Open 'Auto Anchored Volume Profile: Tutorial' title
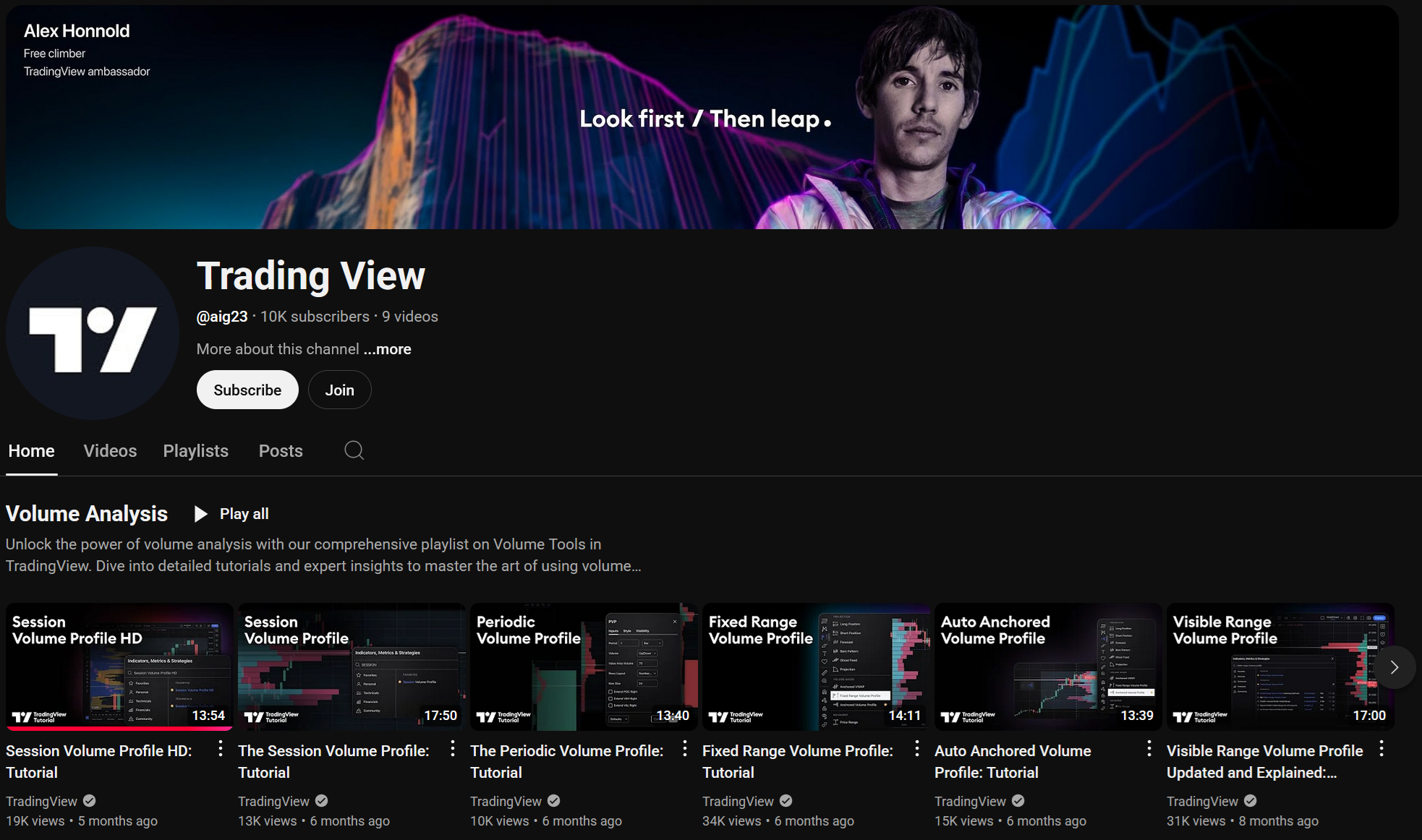Viewport: 1422px width, 840px height. 1013,761
